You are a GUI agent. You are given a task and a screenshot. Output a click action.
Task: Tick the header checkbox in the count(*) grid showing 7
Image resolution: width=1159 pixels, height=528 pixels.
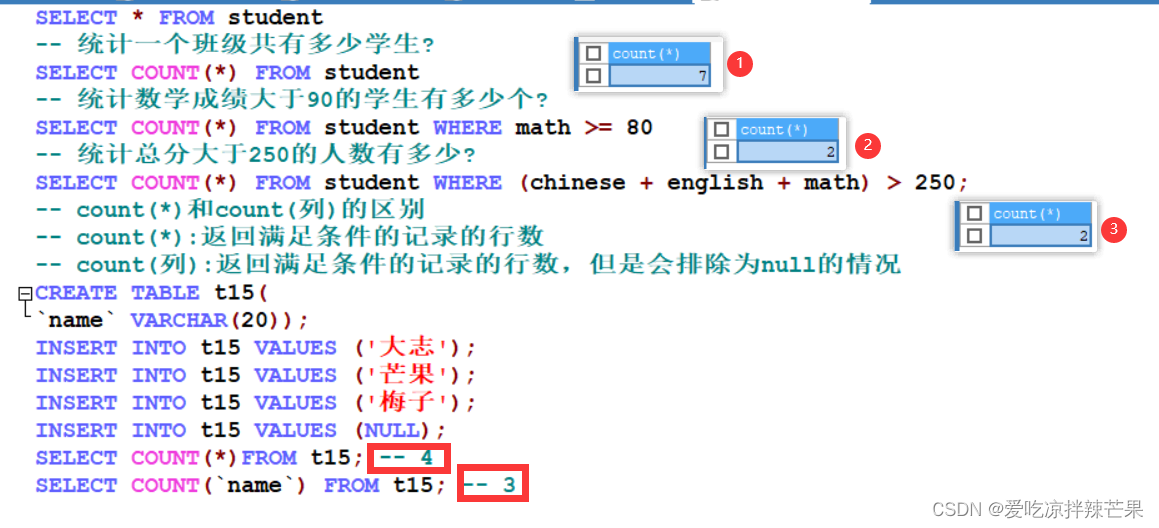coord(593,54)
